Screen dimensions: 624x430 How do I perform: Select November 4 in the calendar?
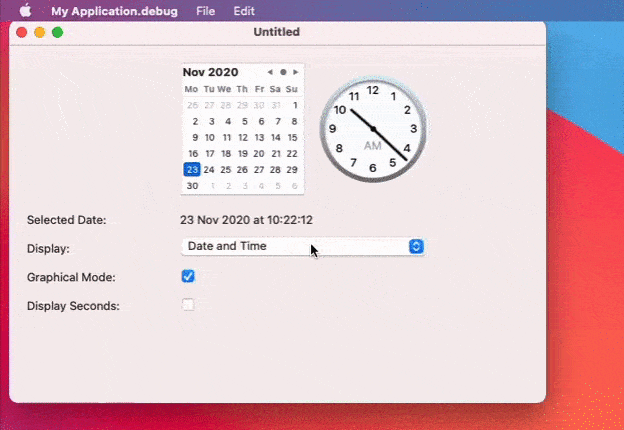[x=228, y=121]
